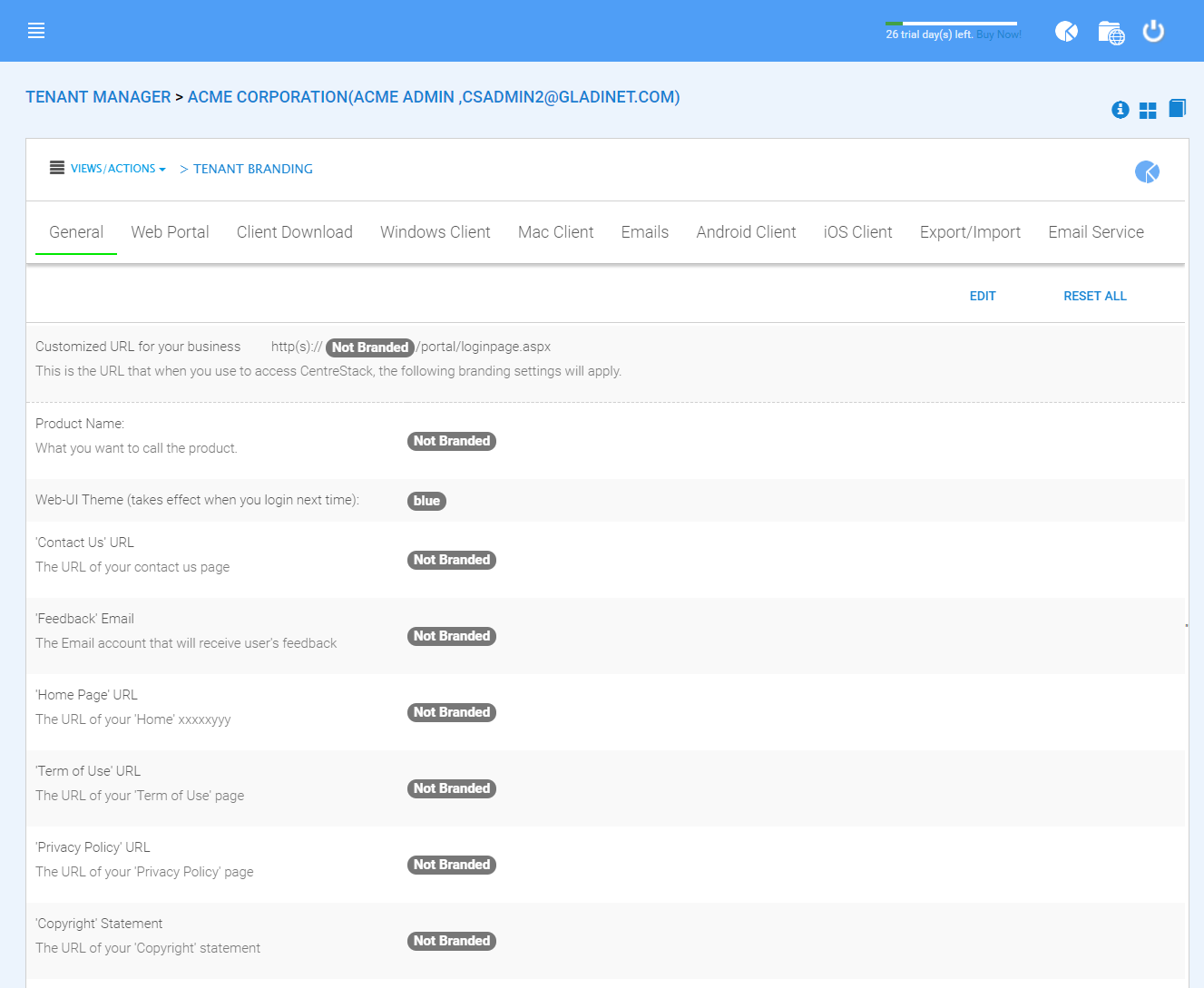Viewport: 1204px width, 988px height.
Task: Click the Web-UI Theme label
Action: click(x=197, y=500)
